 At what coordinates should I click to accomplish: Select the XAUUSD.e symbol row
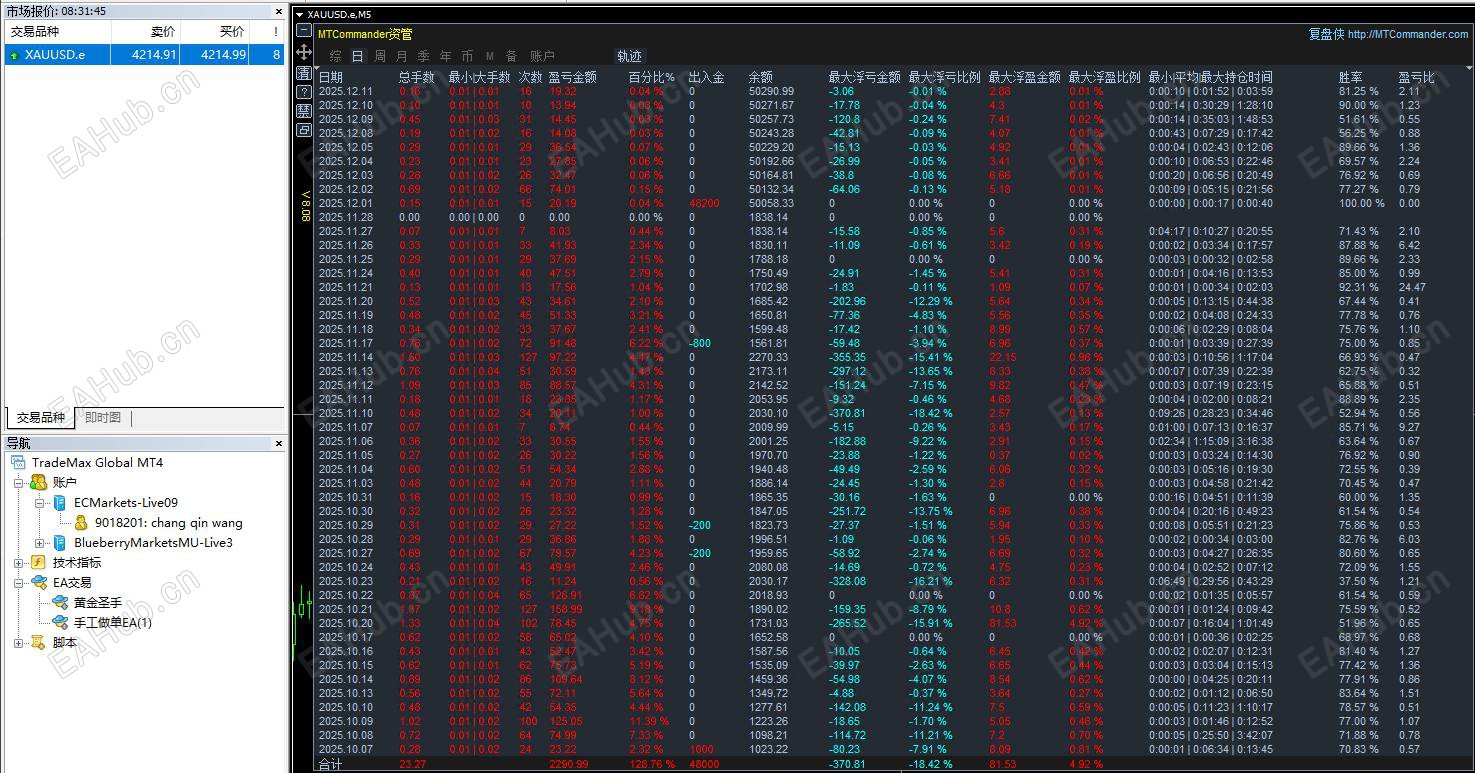[x=144, y=55]
